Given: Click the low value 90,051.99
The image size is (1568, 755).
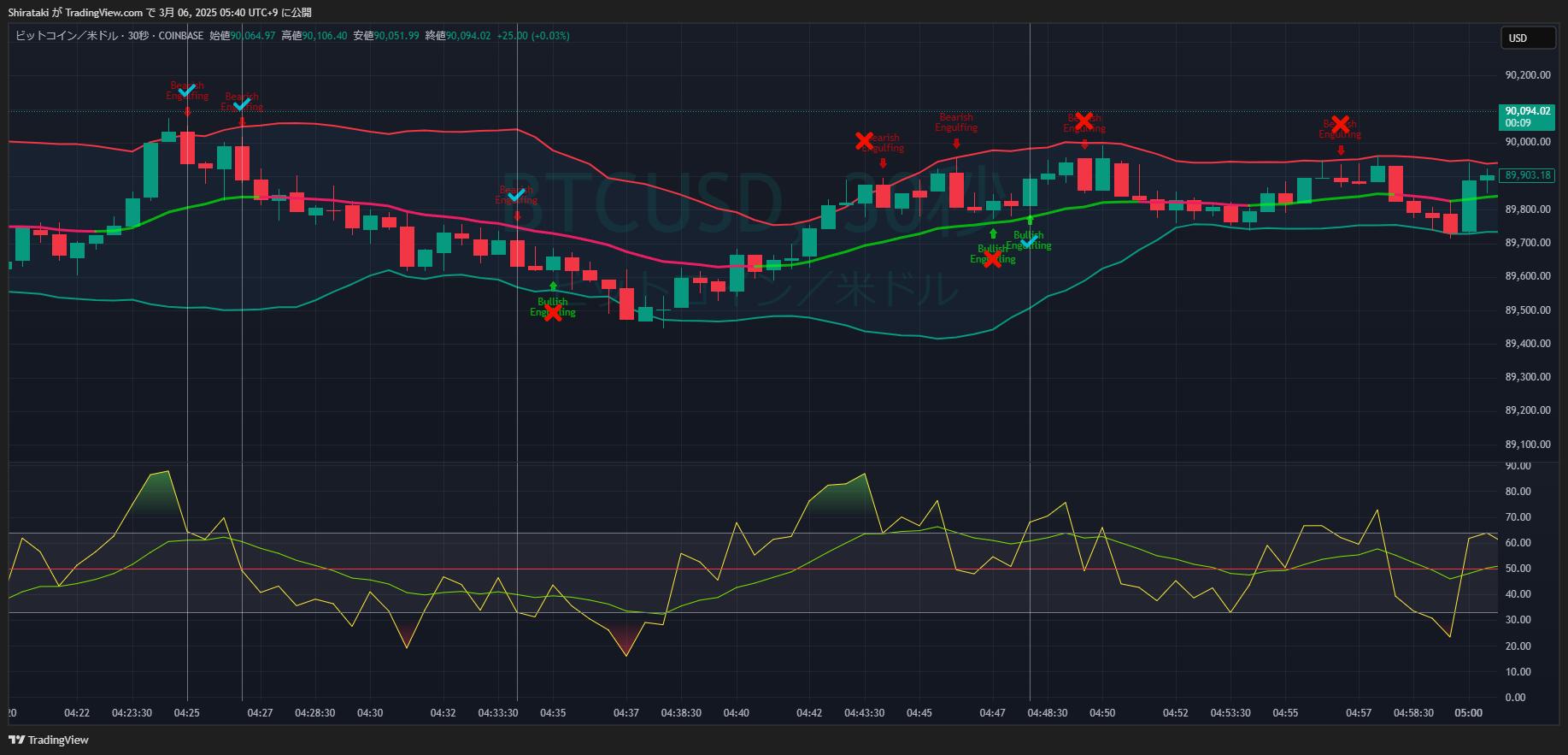Looking at the screenshot, I should pyautogui.click(x=396, y=36).
